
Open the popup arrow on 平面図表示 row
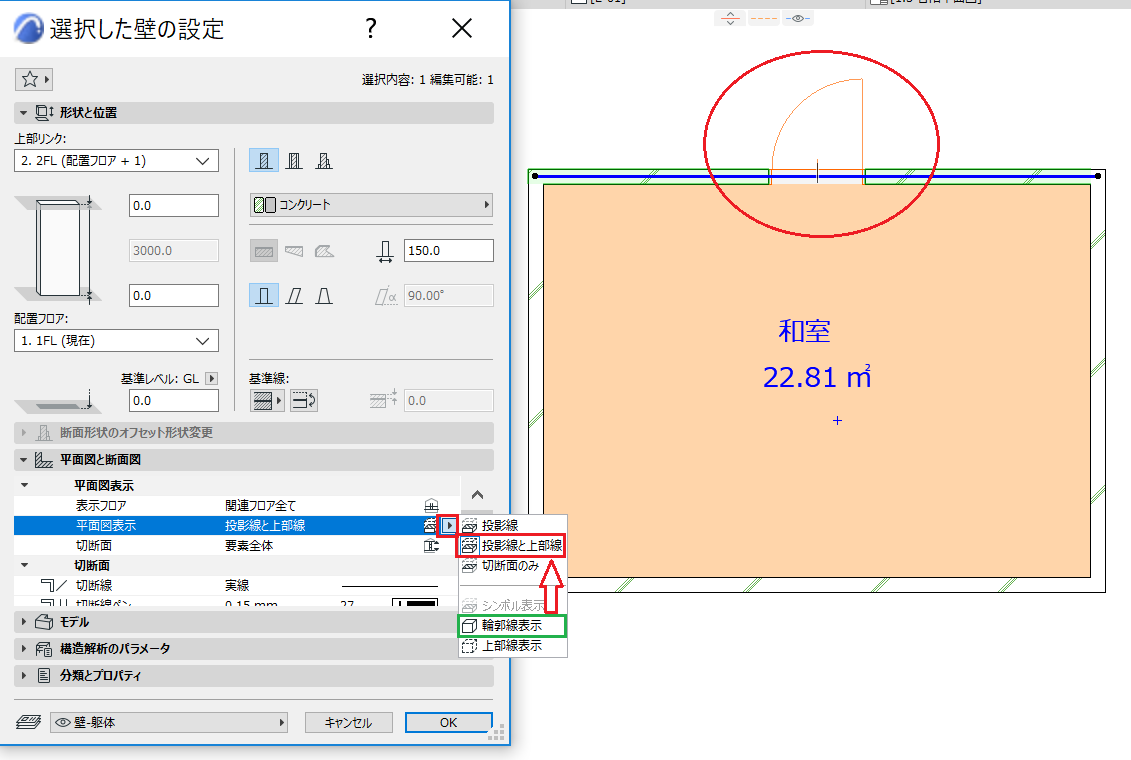pyautogui.click(x=449, y=526)
